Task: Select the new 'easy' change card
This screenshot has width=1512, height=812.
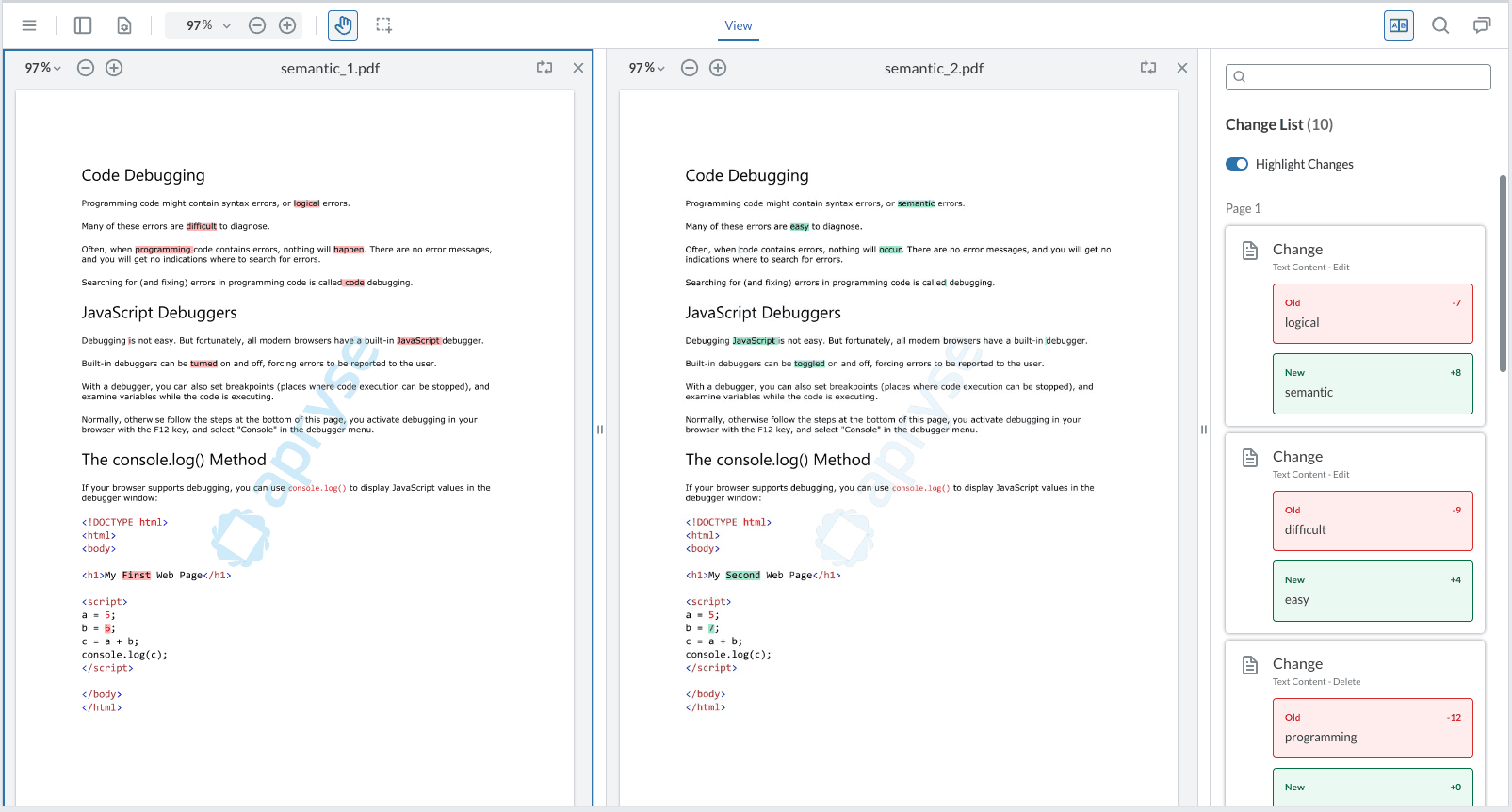Action: (x=1373, y=591)
